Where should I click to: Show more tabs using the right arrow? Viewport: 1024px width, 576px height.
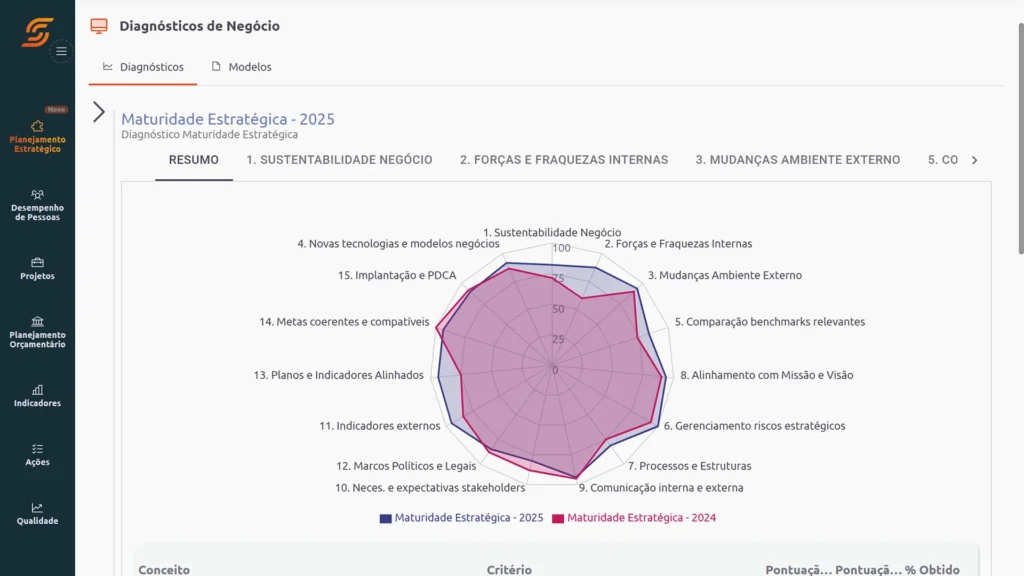(x=974, y=160)
